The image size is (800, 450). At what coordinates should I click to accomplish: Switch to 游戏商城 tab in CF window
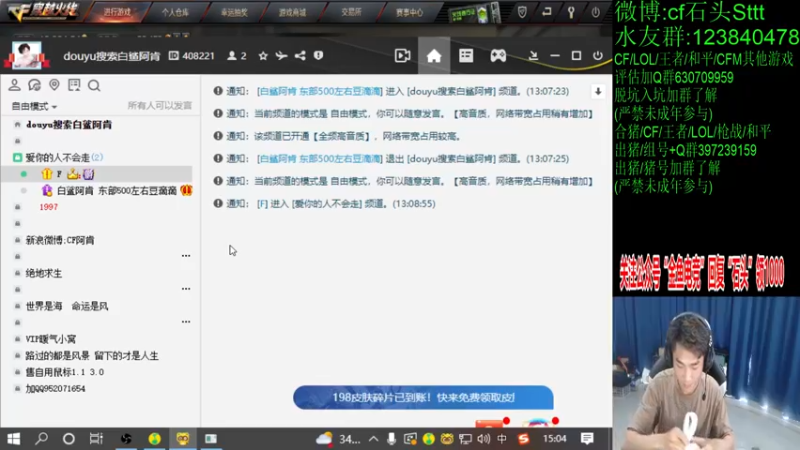tap(292, 12)
